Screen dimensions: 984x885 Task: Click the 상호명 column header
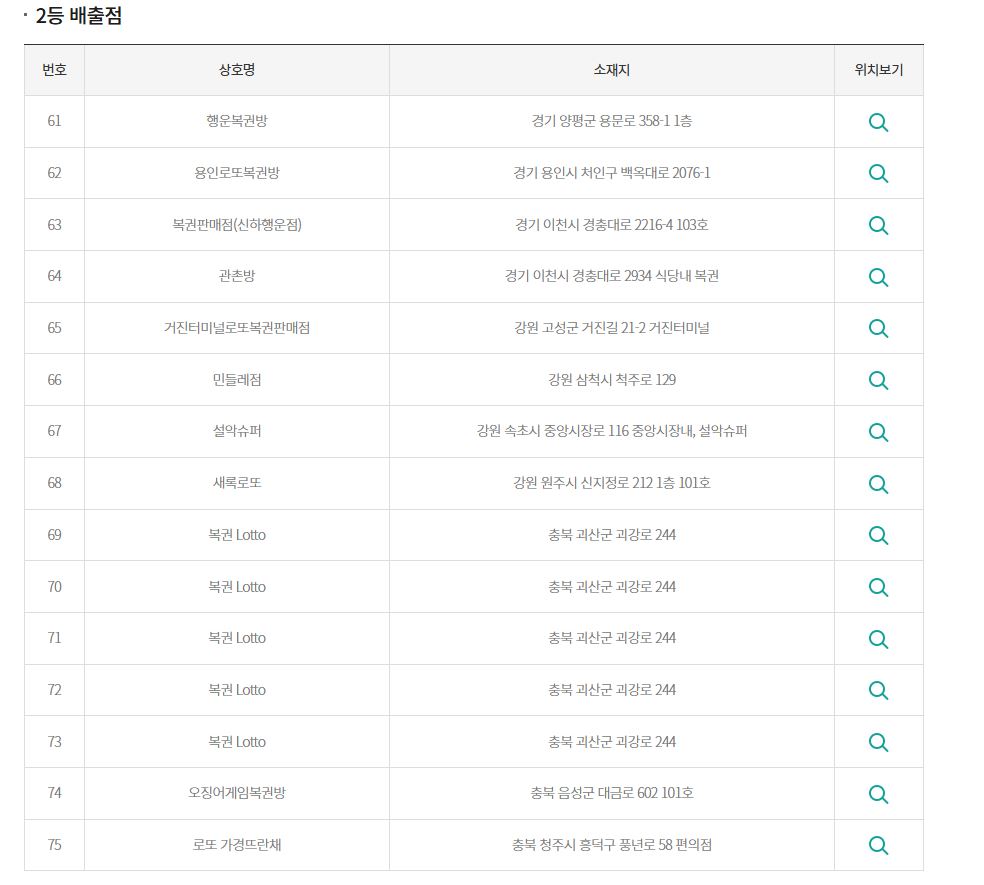tap(237, 70)
